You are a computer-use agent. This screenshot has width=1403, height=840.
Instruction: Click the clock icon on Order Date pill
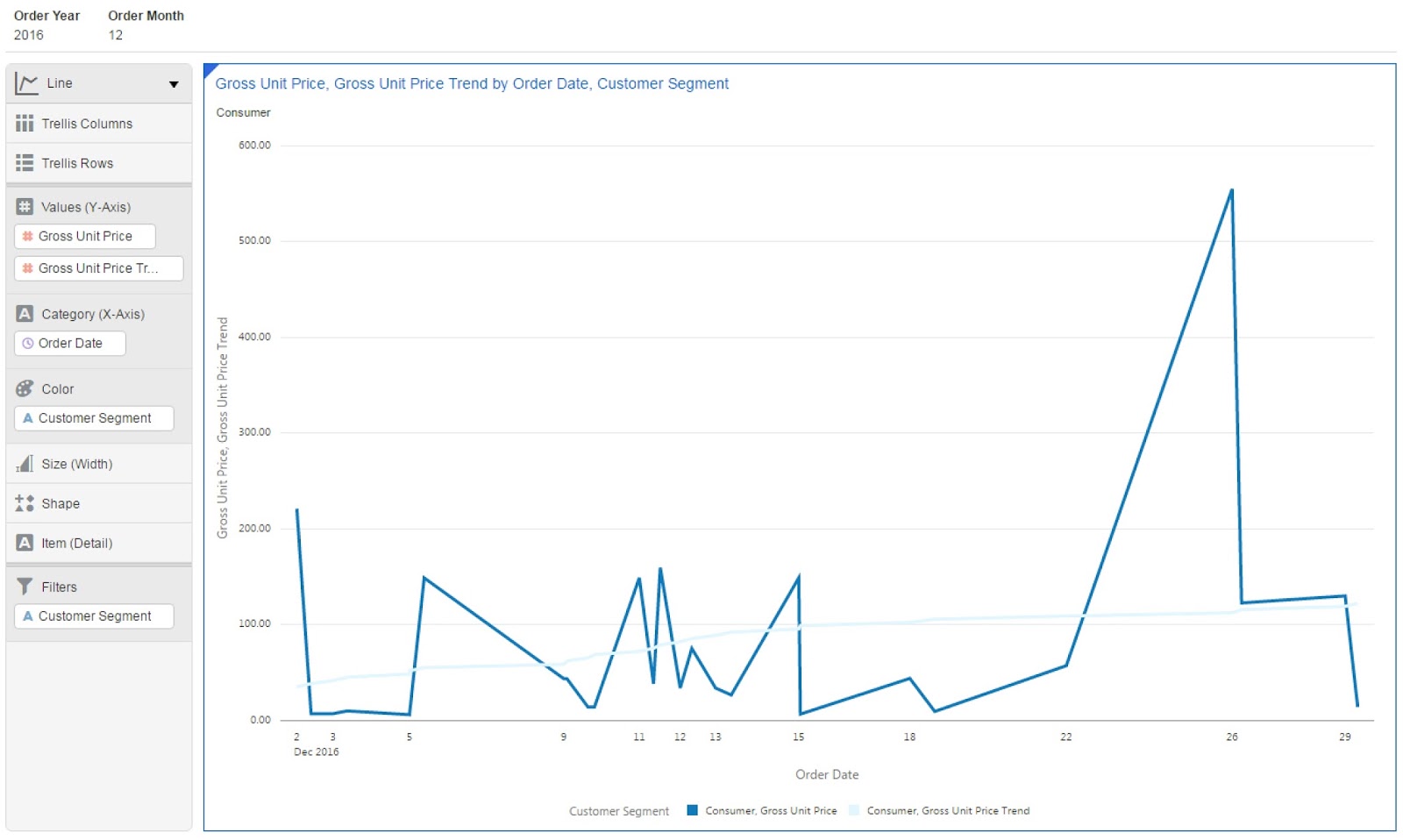click(28, 343)
